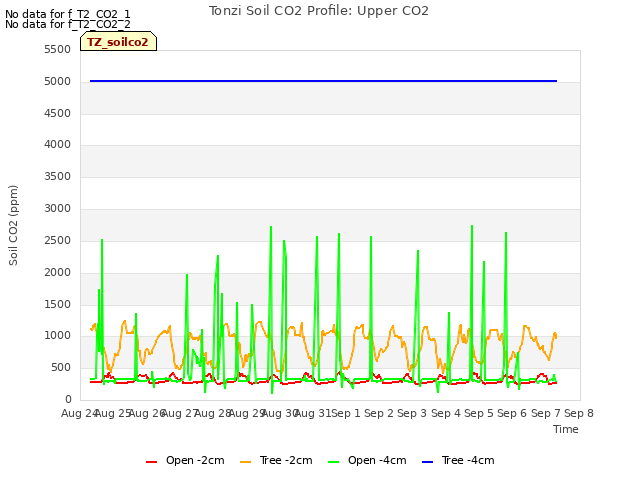Click the Sep 1 date tick label
640x480 pixels.
(x=346, y=413)
